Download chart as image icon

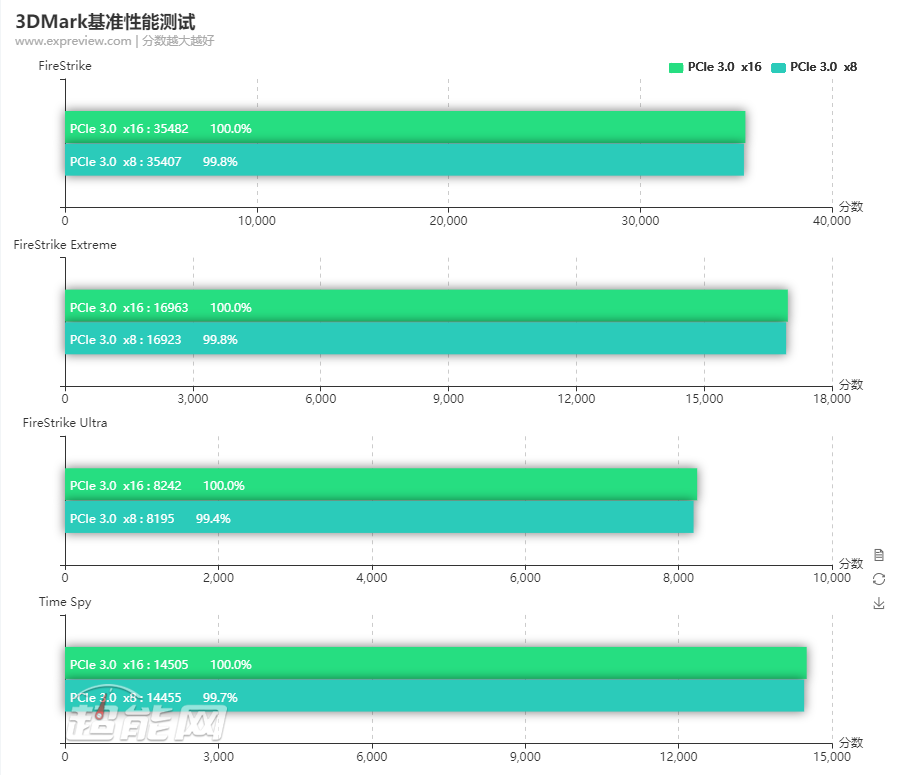tap(879, 603)
